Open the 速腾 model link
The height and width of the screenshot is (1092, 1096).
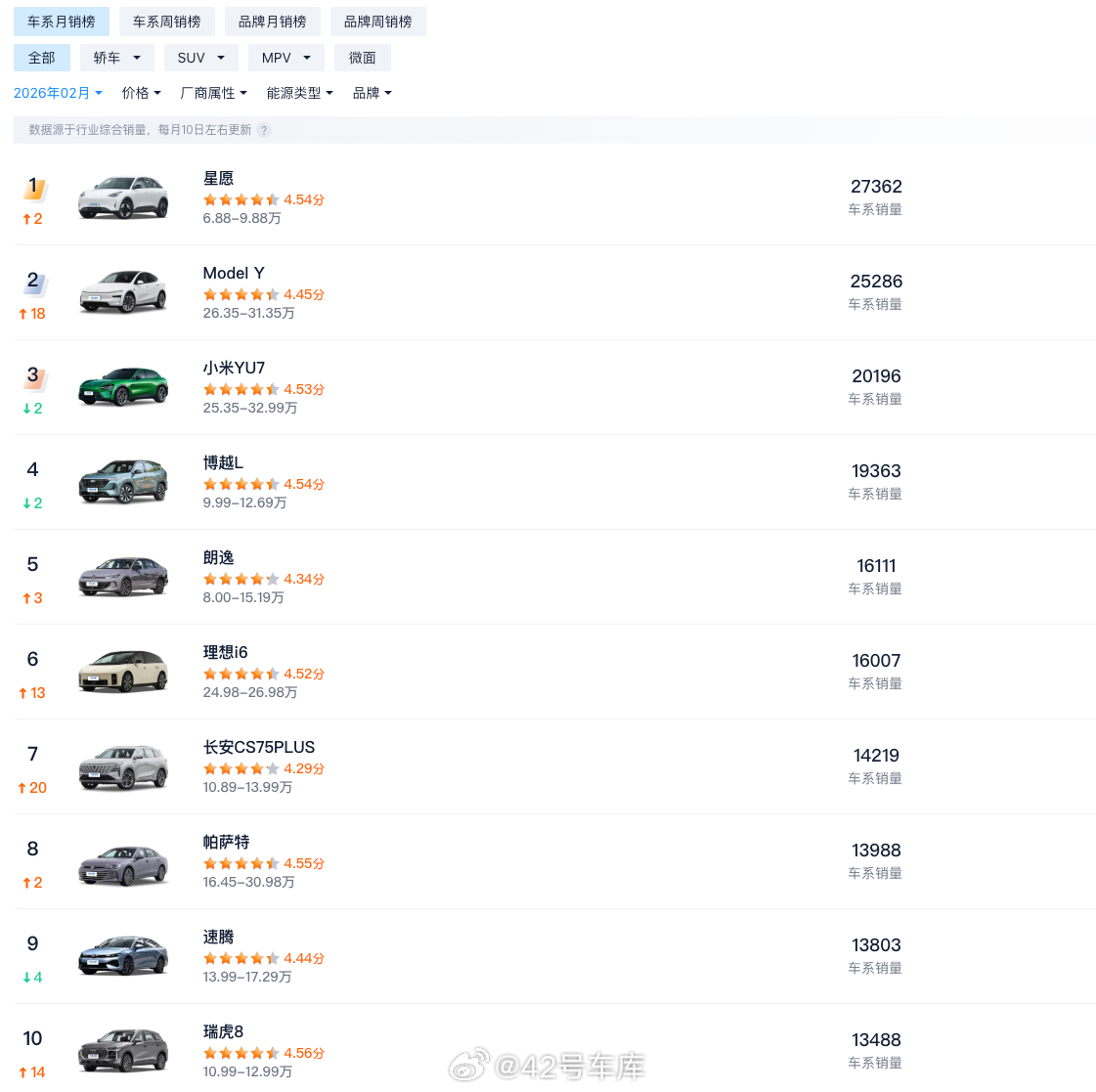[x=218, y=937]
